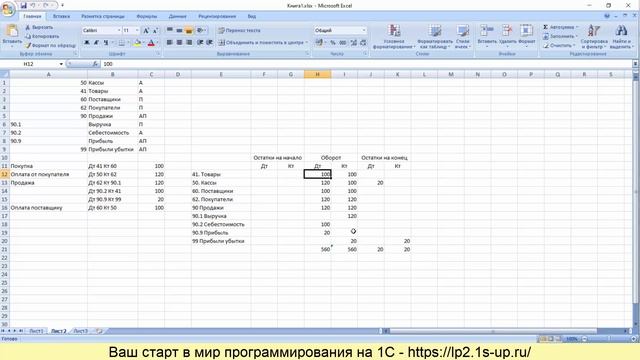Align cell content to the top
Image resolution: width=640 pixels, height=360 pixels.
(169, 30)
